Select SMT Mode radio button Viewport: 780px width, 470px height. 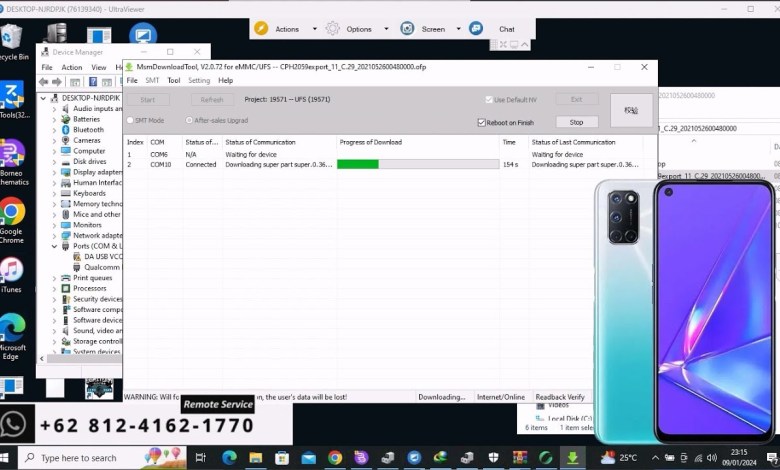point(130,120)
